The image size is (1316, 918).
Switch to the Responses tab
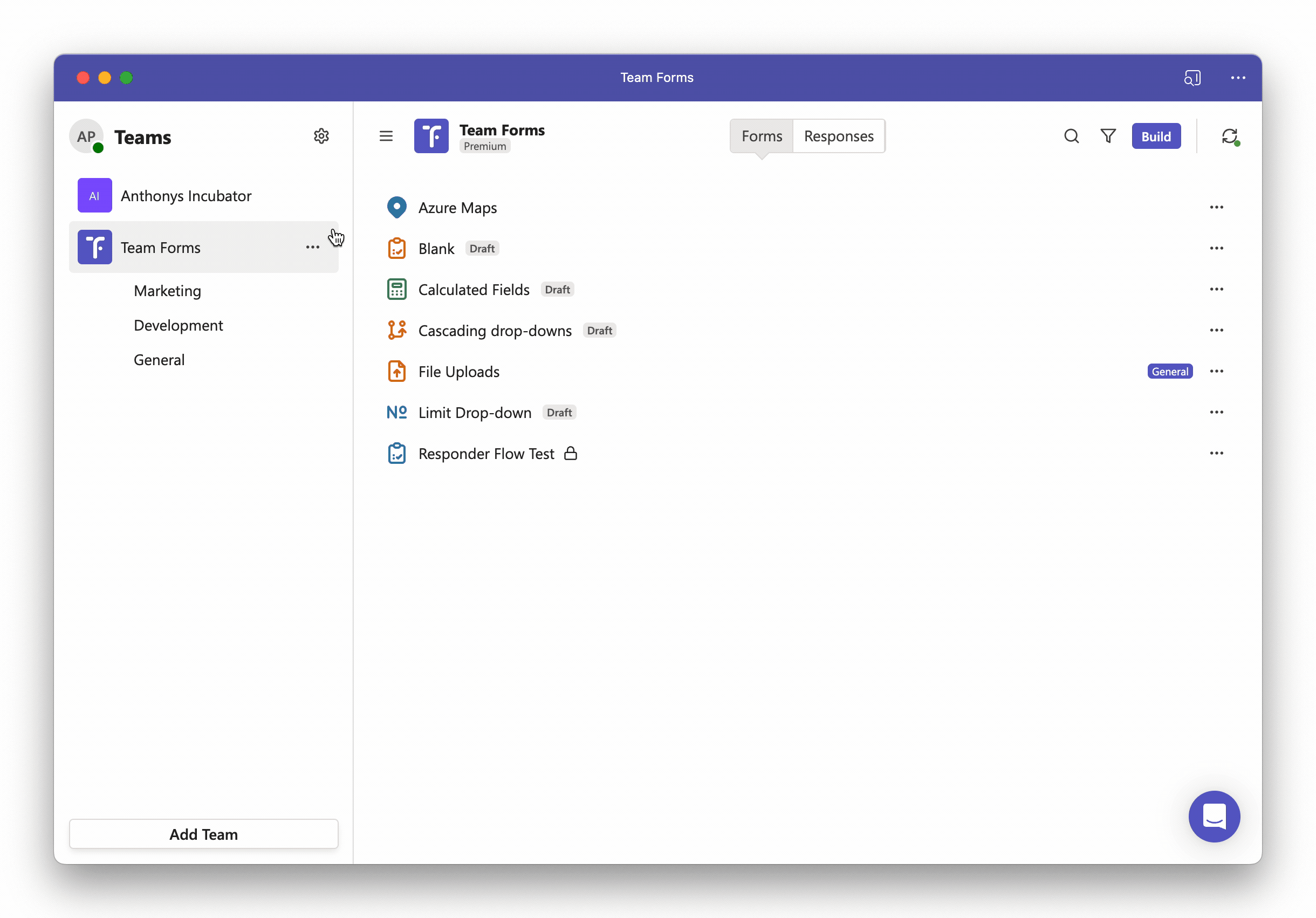[839, 136]
